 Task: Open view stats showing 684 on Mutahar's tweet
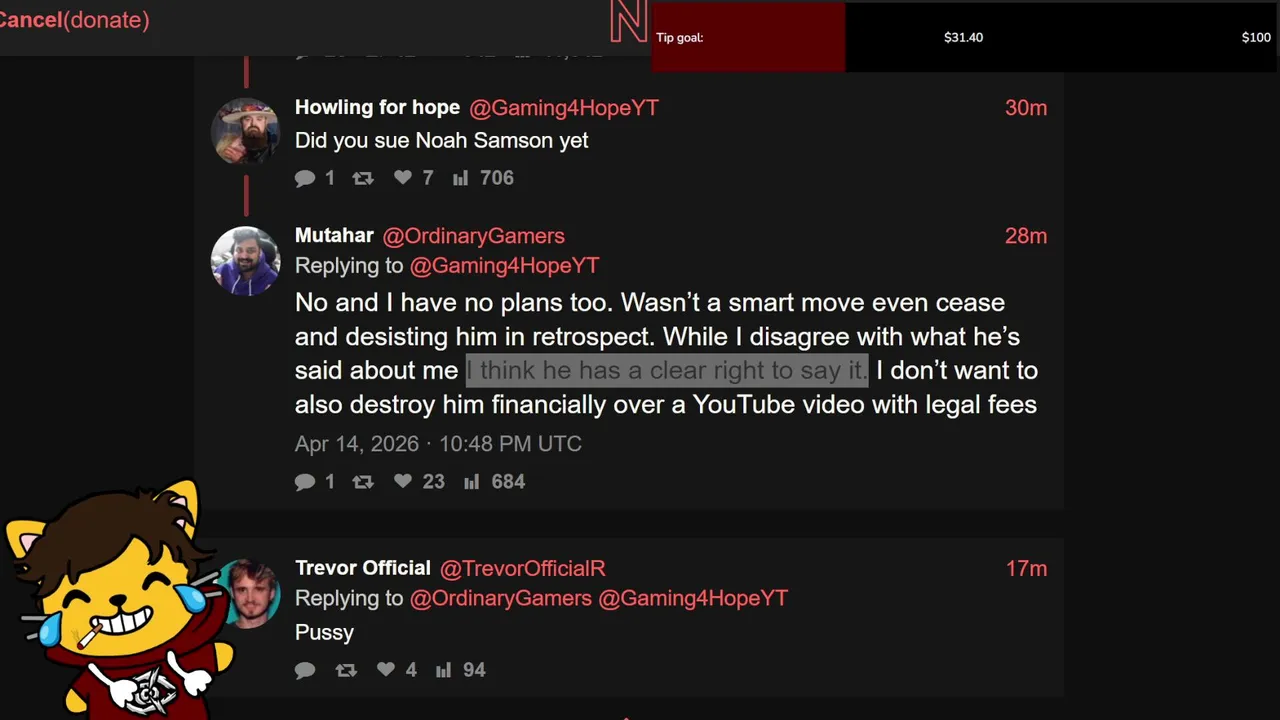(x=471, y=482)
